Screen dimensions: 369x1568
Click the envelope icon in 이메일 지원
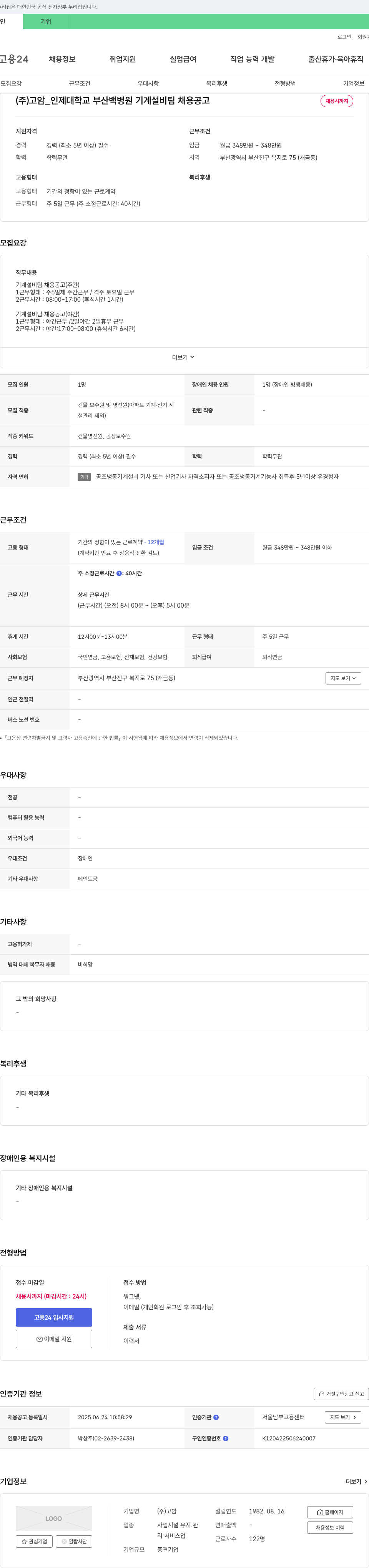tap(40, 1339)
